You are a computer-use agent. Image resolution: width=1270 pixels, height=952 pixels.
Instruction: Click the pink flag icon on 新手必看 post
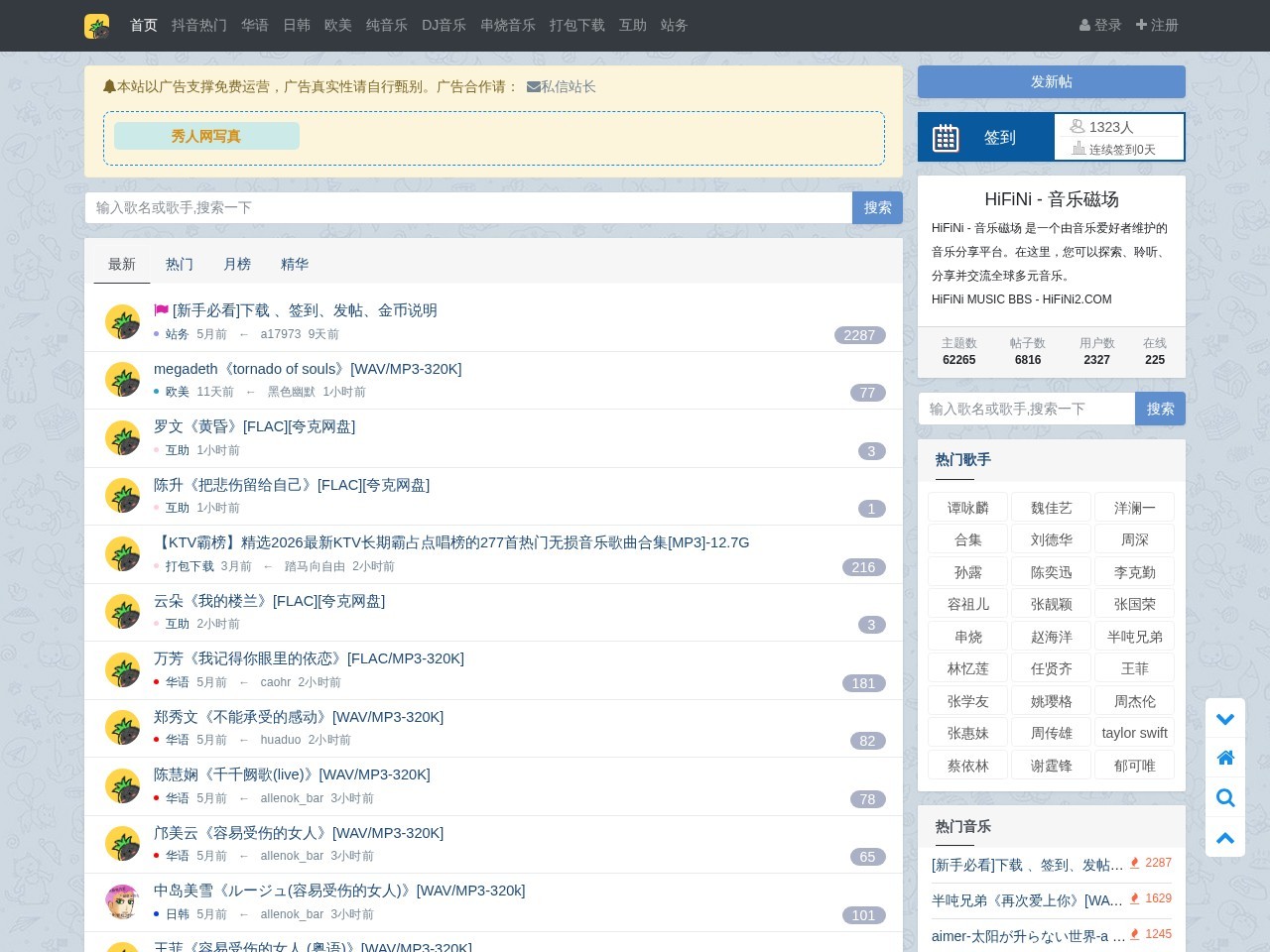[161, 310]
